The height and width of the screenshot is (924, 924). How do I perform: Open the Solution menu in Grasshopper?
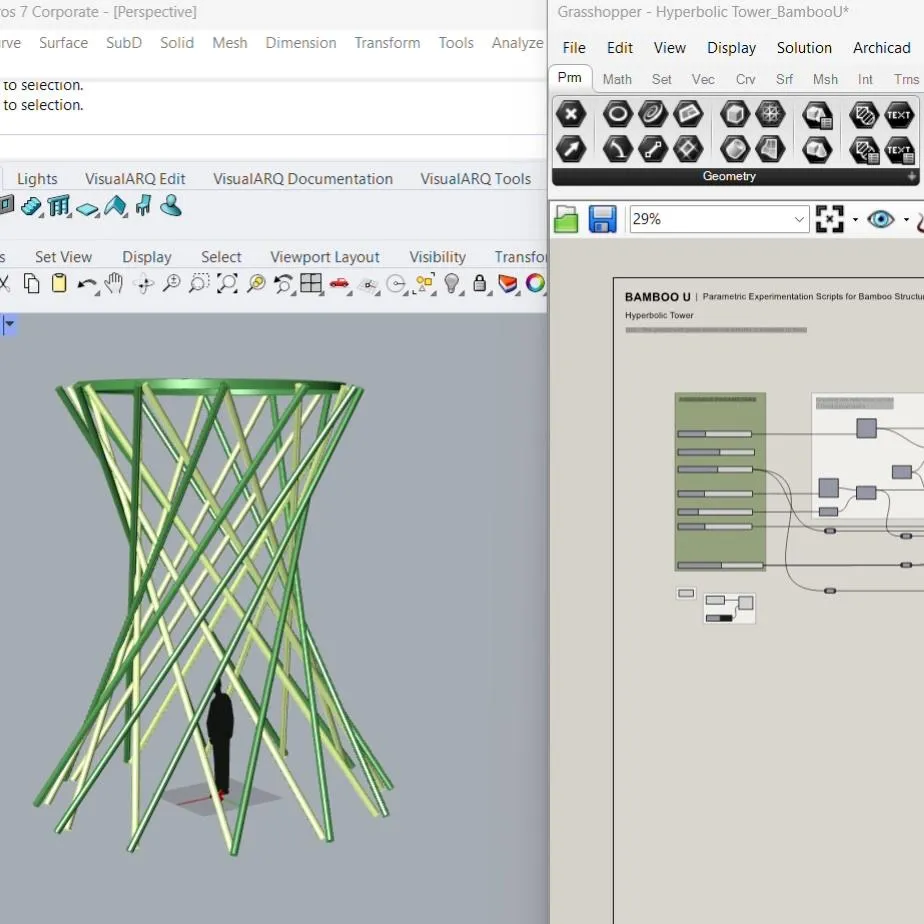(x=804, y=48)
